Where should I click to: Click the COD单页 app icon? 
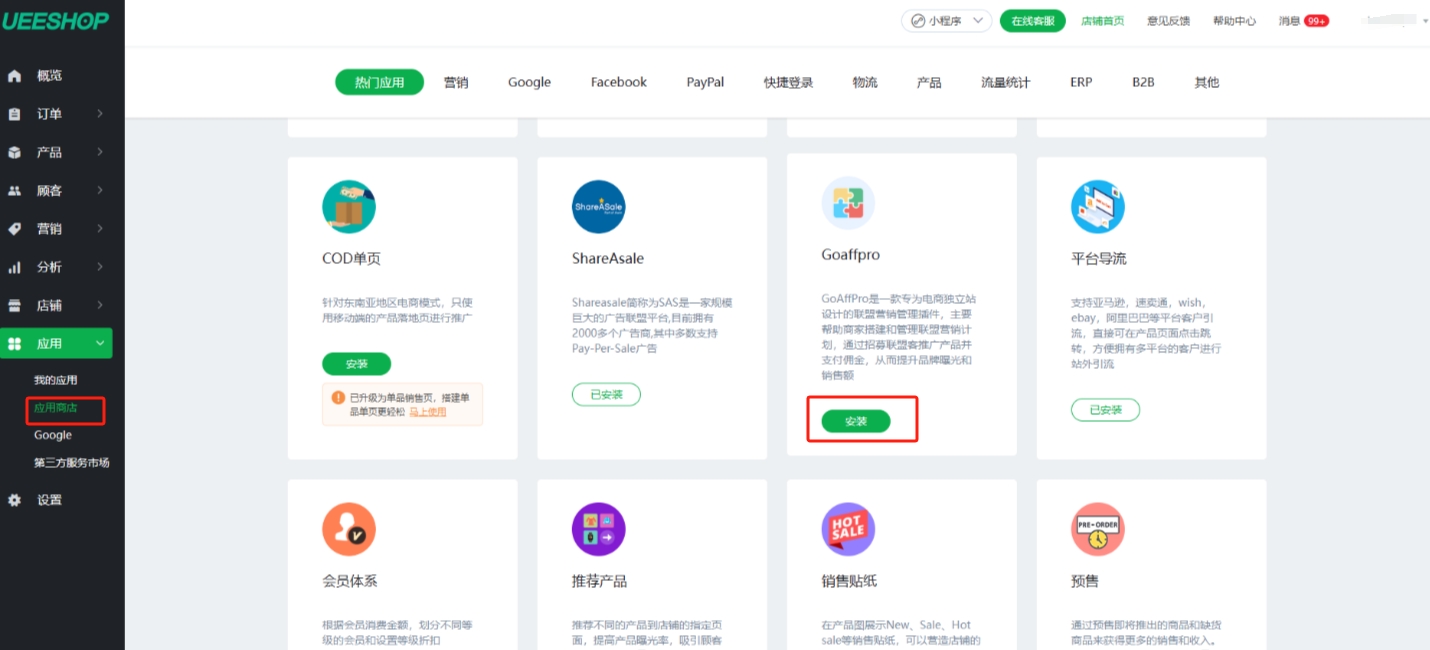click(349, 207)
